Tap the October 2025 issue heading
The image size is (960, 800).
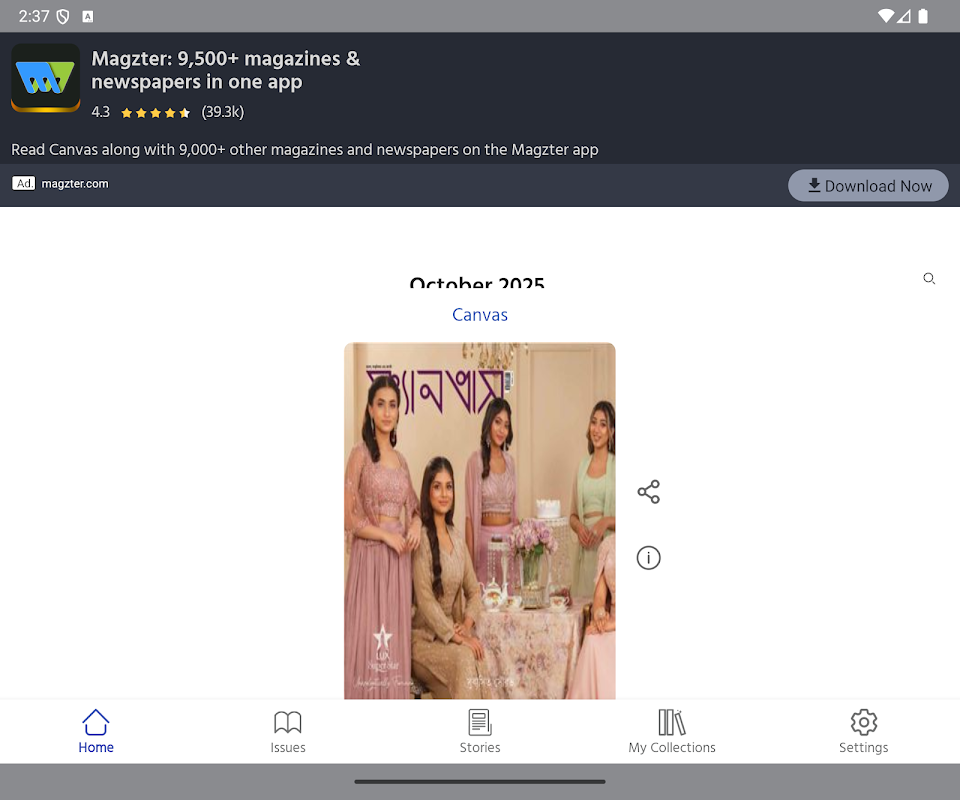click(x=477, y=284)
